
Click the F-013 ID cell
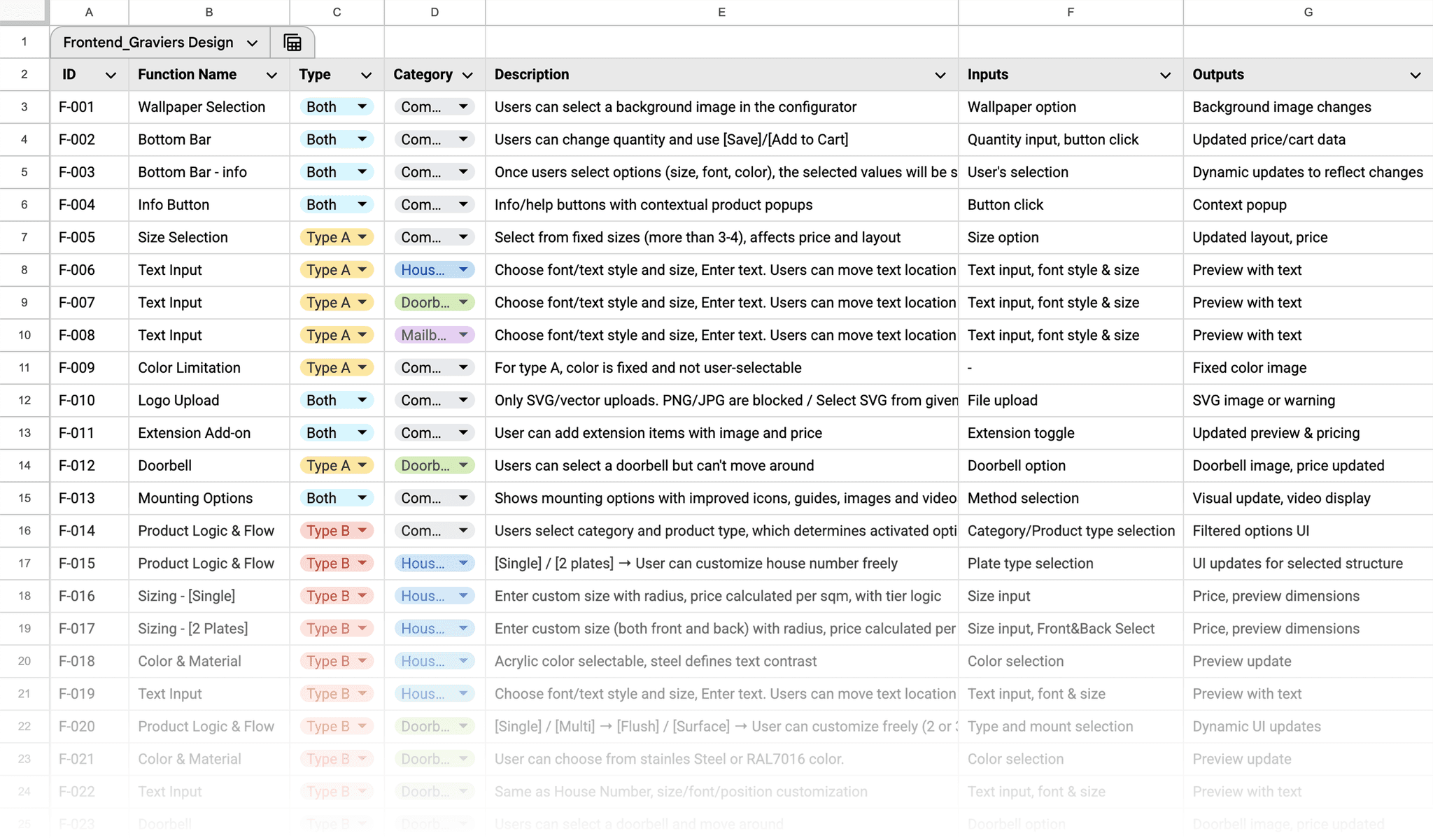click(x=89, y=498)
